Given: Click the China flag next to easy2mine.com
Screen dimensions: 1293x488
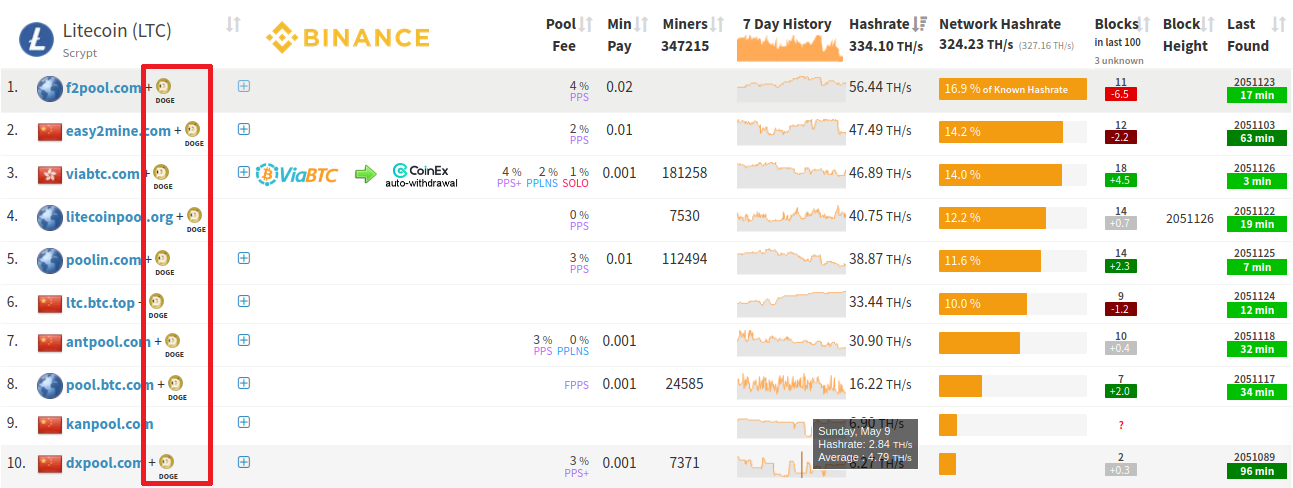Looking at the screenshot, I should click(x=49, y=131).
